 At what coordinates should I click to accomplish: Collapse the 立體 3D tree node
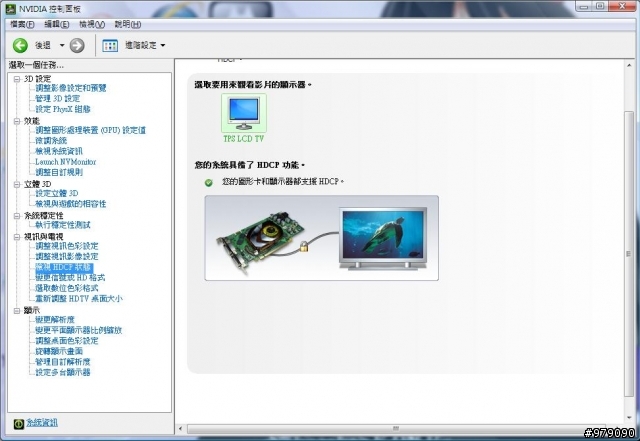pos(17,184)
